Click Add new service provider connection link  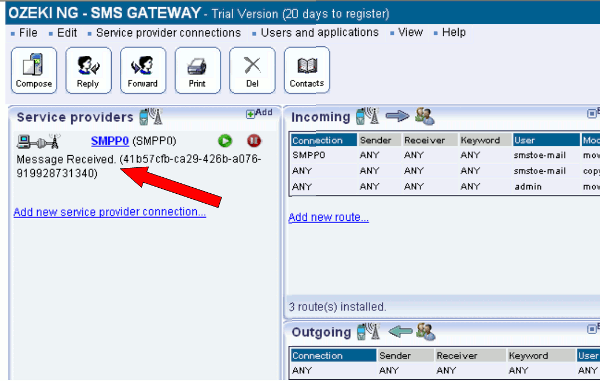click(110, 212)
